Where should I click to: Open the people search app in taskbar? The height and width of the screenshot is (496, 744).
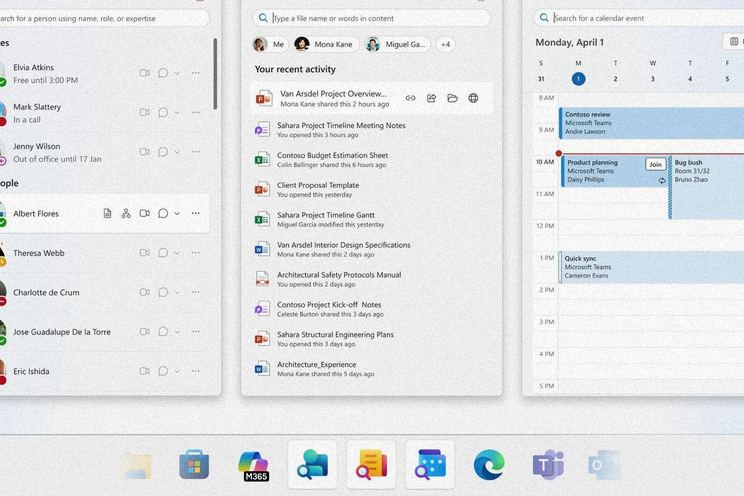(312, 465)
